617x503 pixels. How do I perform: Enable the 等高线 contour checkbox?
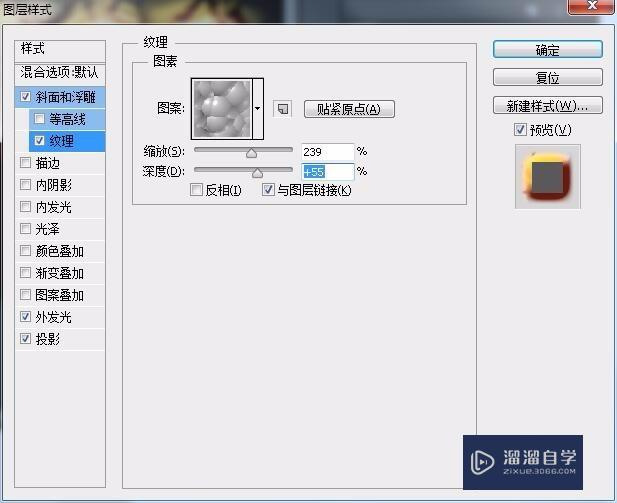point(39,118)
